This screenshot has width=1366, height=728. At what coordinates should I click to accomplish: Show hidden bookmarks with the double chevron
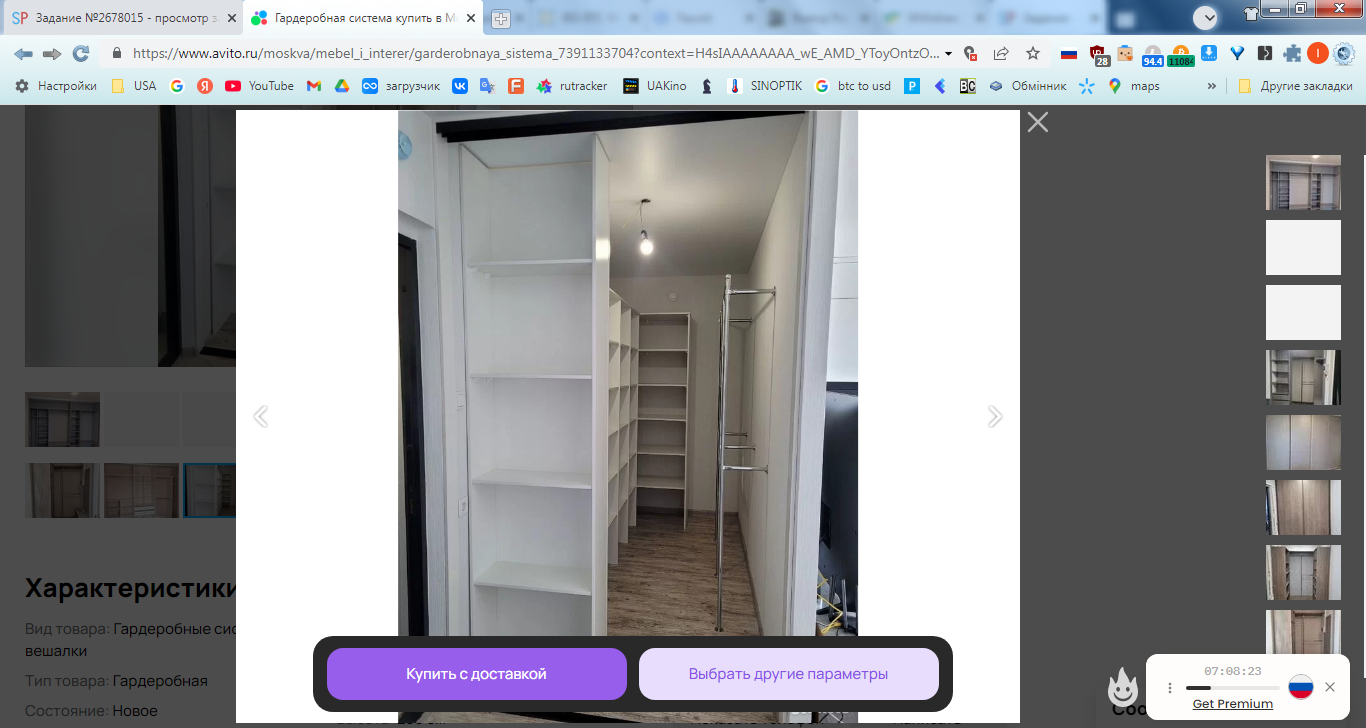1212,86
